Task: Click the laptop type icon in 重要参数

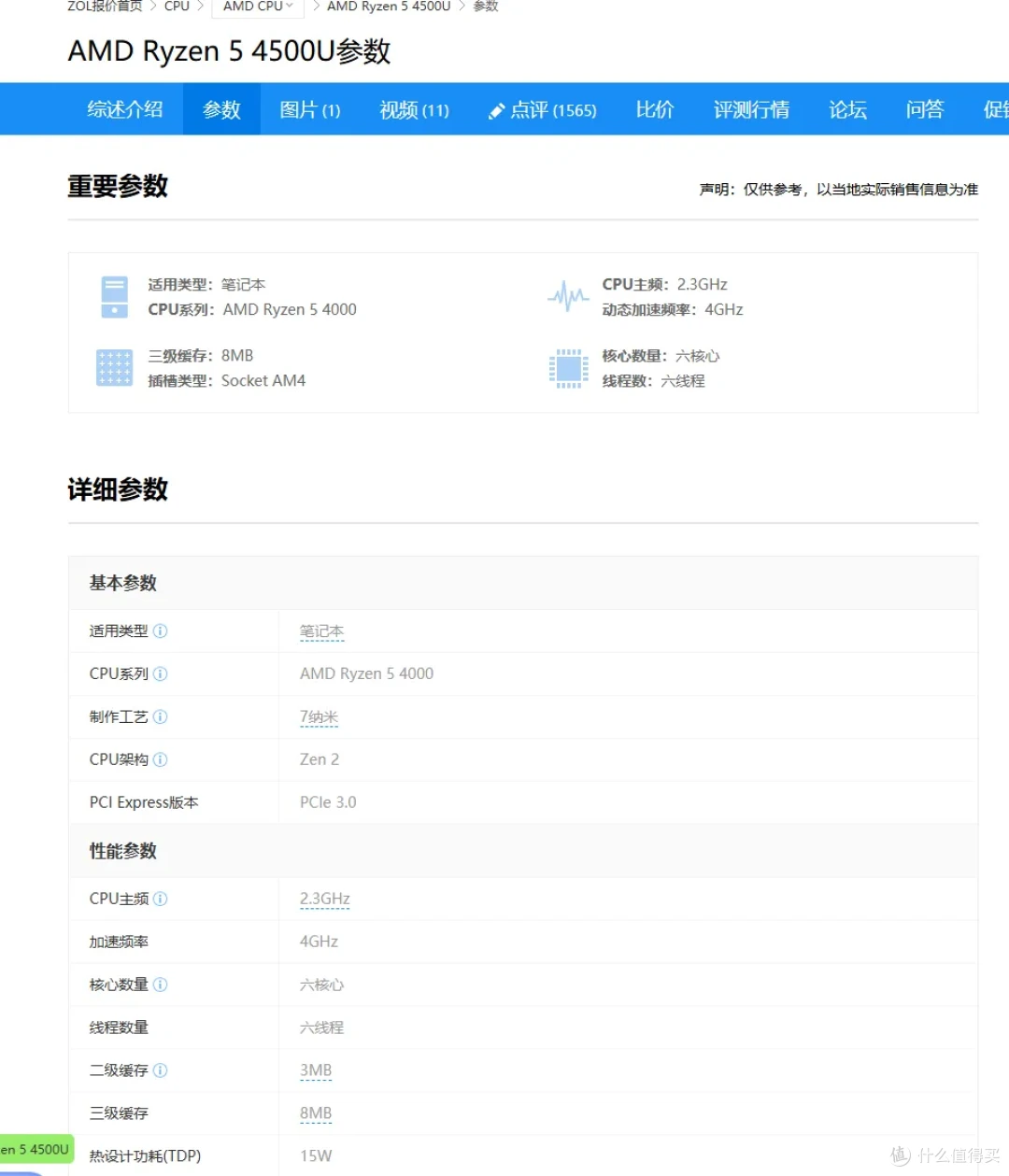Action: tap(114, 297)
